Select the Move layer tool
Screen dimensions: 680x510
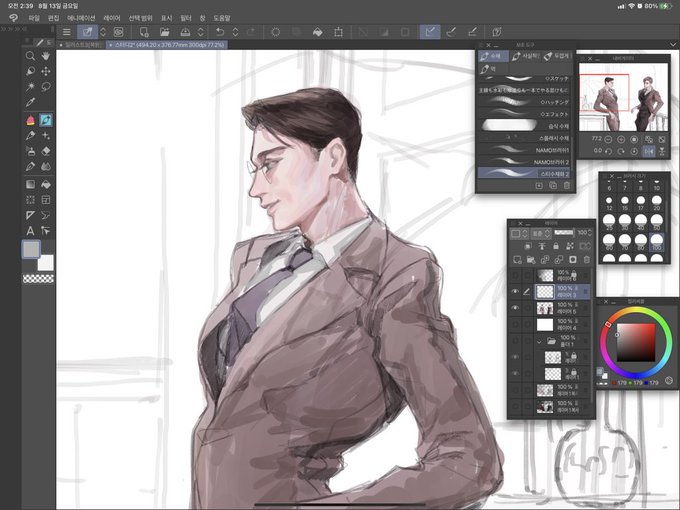click(46, 72)
